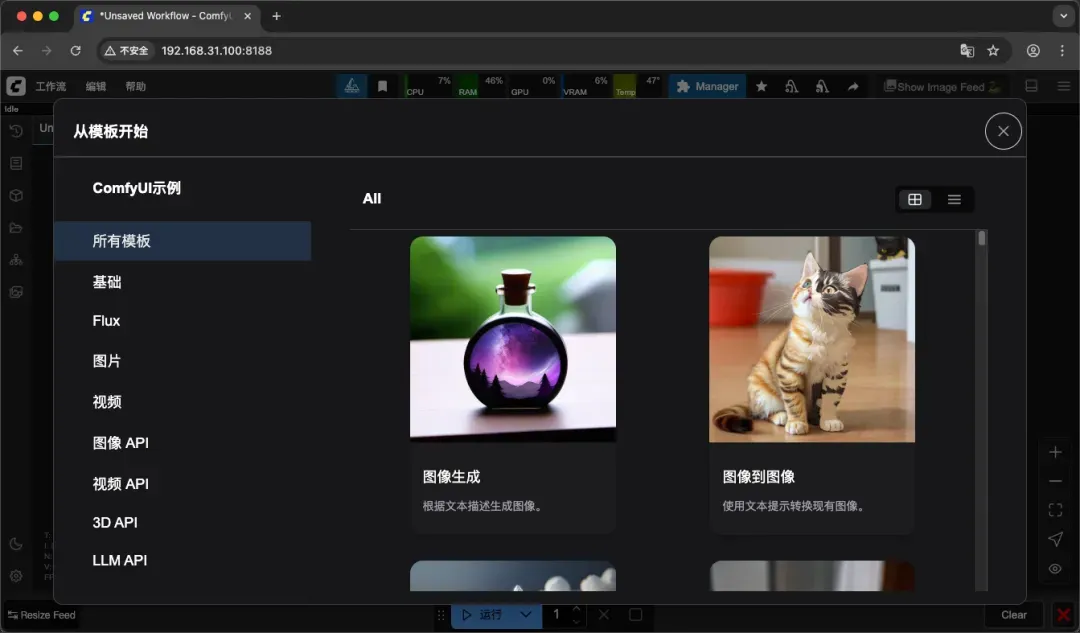Click the paper plane select mode icon

point(1055,539)
